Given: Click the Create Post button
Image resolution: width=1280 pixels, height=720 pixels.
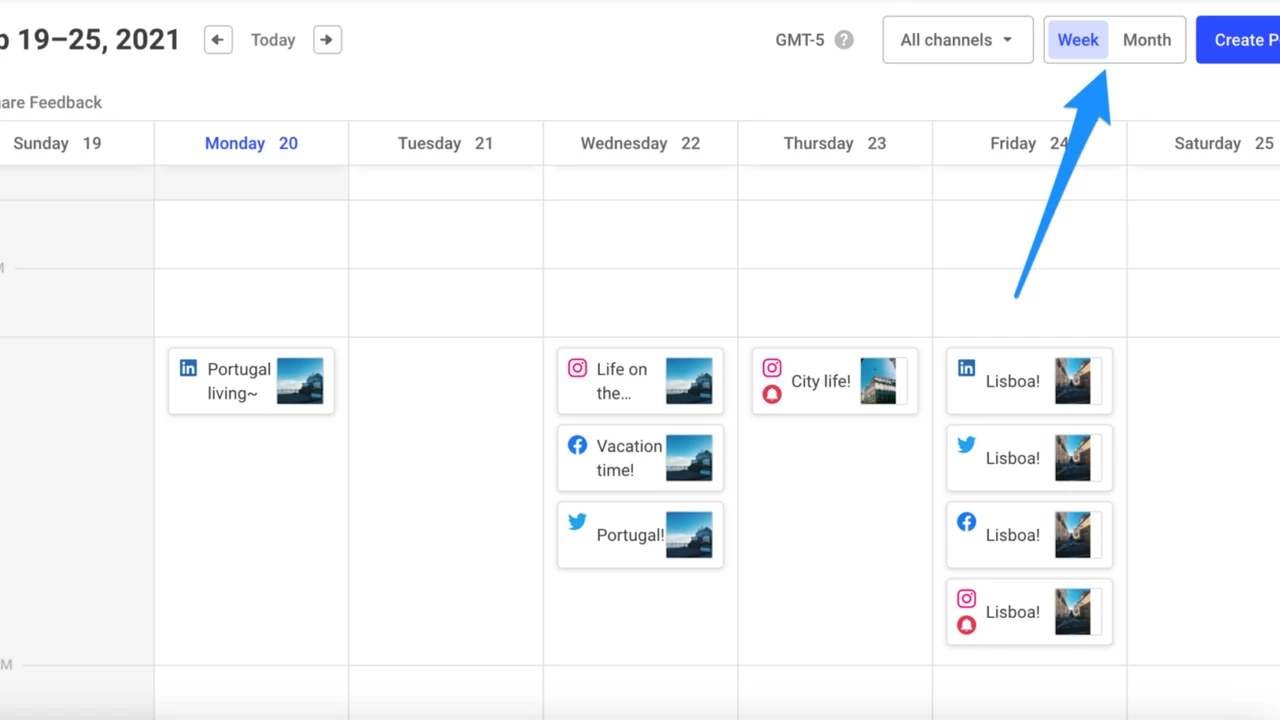Looking at the screenshot, I should tap(1238, 40).
